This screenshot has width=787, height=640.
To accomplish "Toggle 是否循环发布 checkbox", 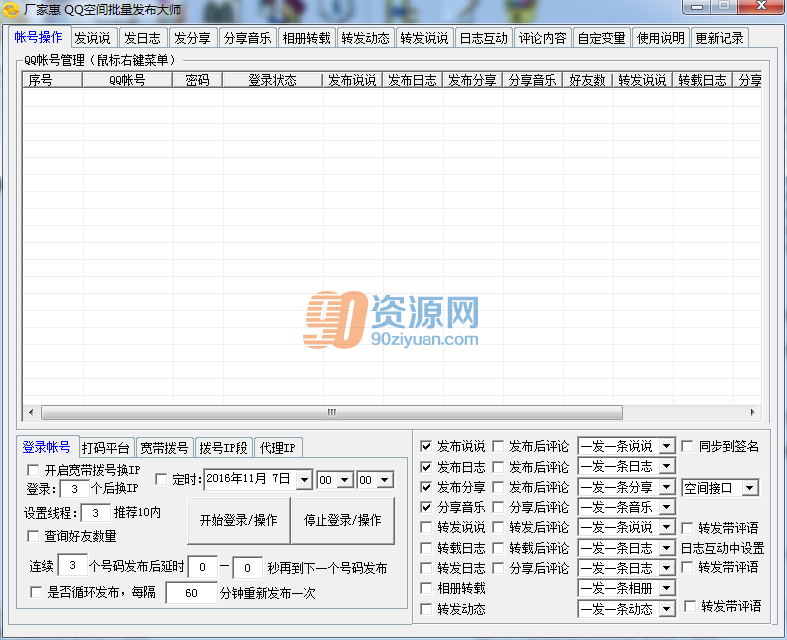I will 36,592.
